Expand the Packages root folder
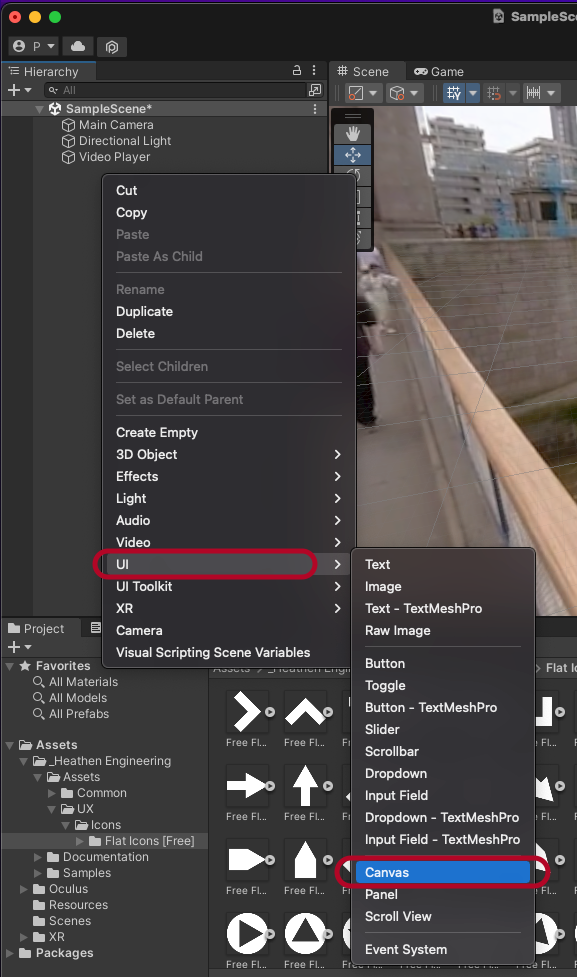This screenshot has height=977, width=577. coord(9,953)
